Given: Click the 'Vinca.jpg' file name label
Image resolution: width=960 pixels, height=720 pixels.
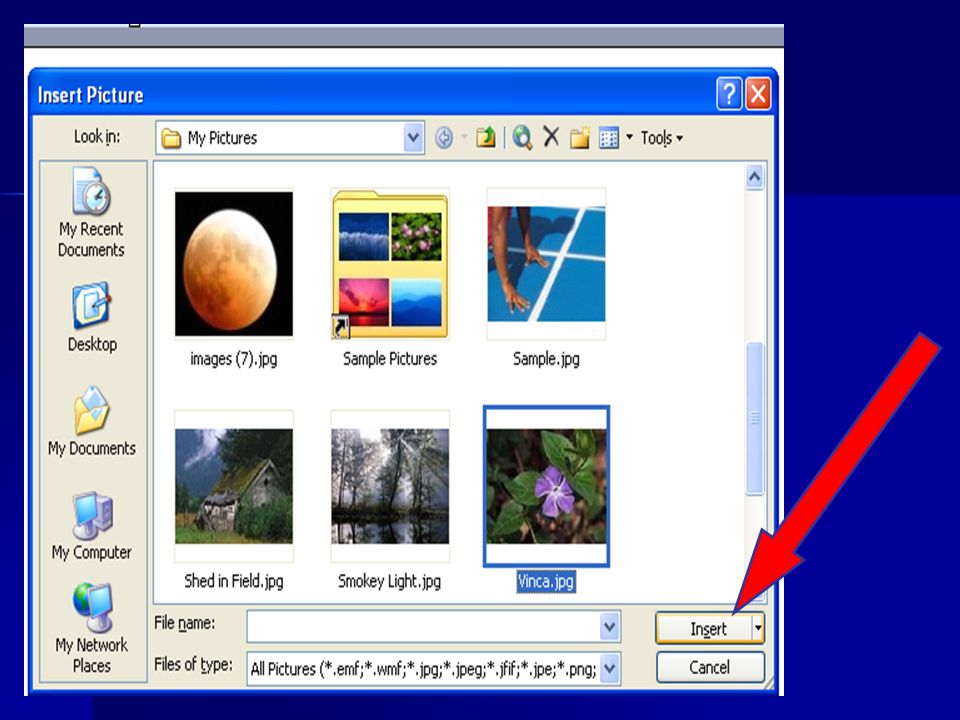Looking at the screenshot, I should [x=546, y=581].
